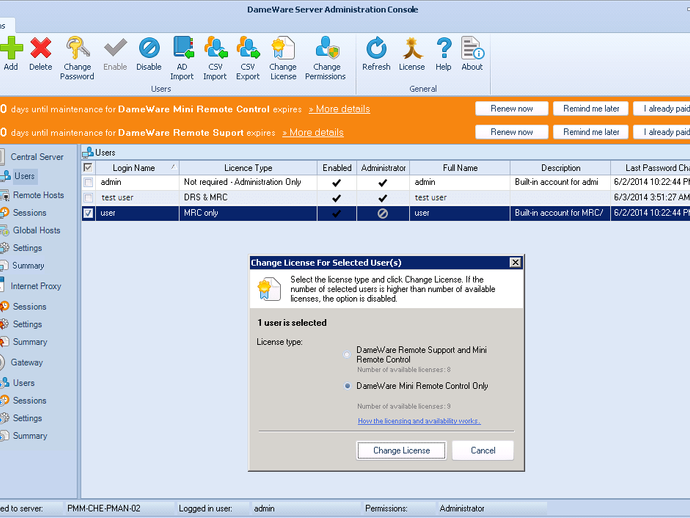This screenshot has width=690, height=518.
Task: Confirm with the Change License button
Action: point(401,451)
